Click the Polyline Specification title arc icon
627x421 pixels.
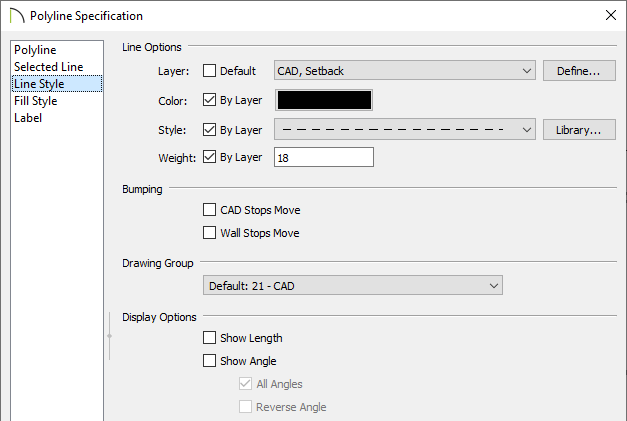[17, 16]
